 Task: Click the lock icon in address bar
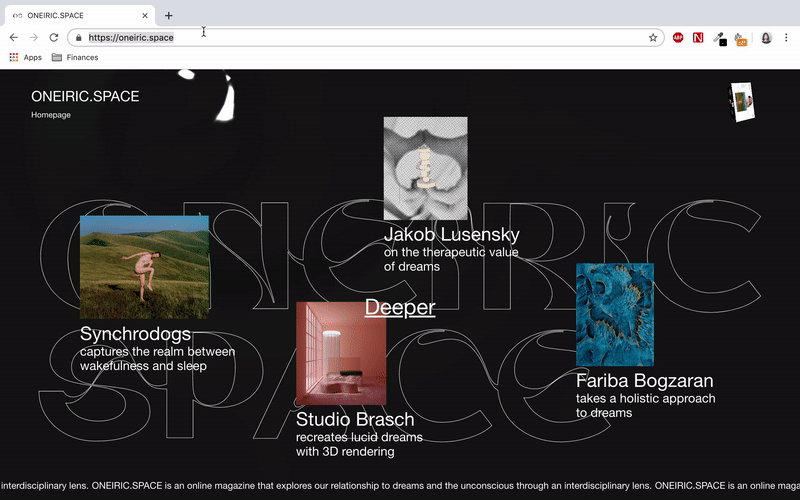(79, 38)
